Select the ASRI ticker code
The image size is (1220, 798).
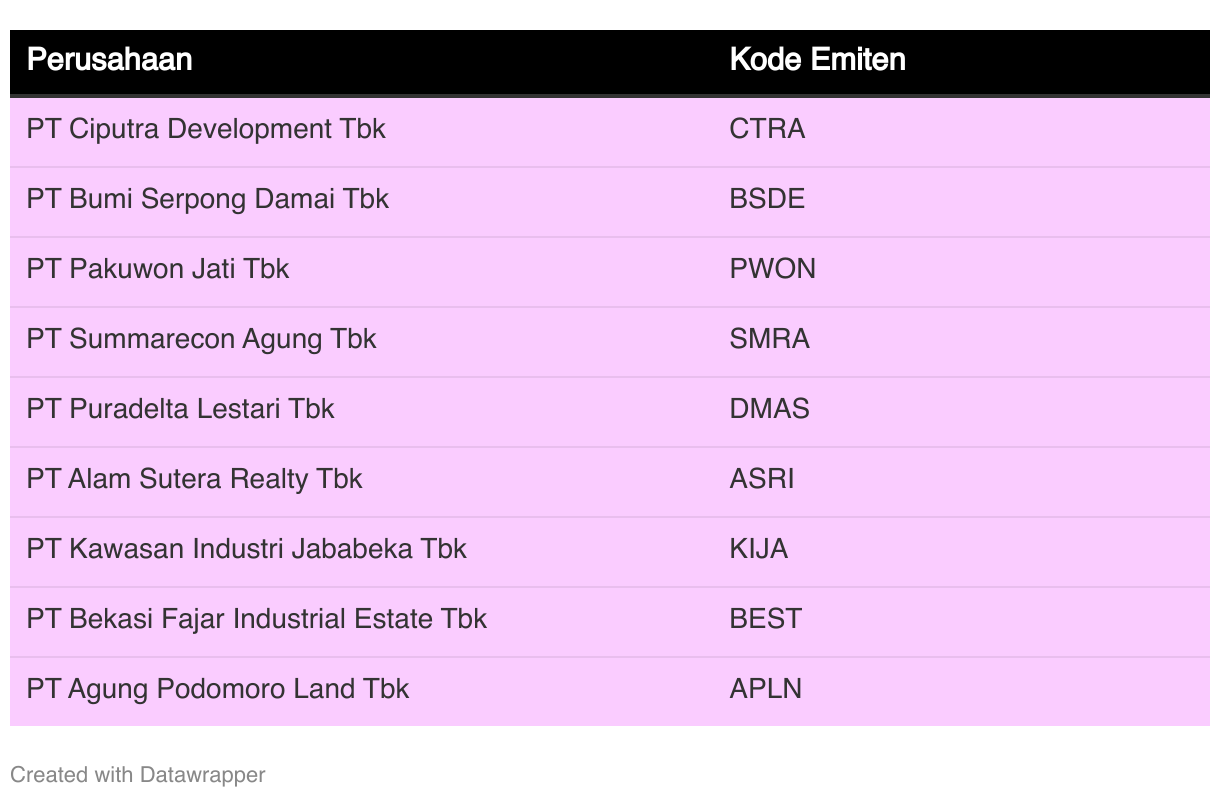tap(762, 479)
